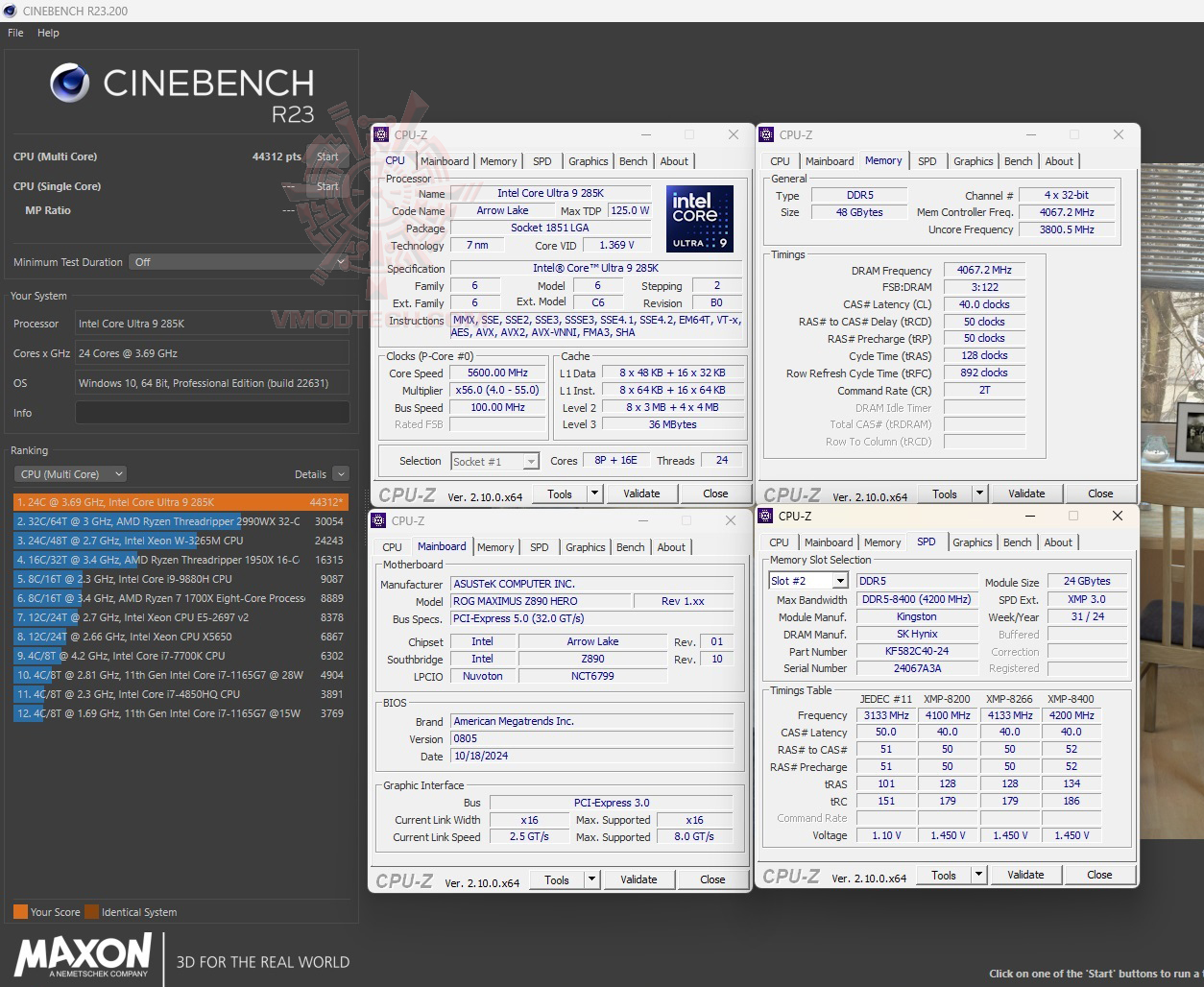Click the Intel Core Ultra 9 badge
The width and height of the screenshot is (1204, 987).
[700, 219]
